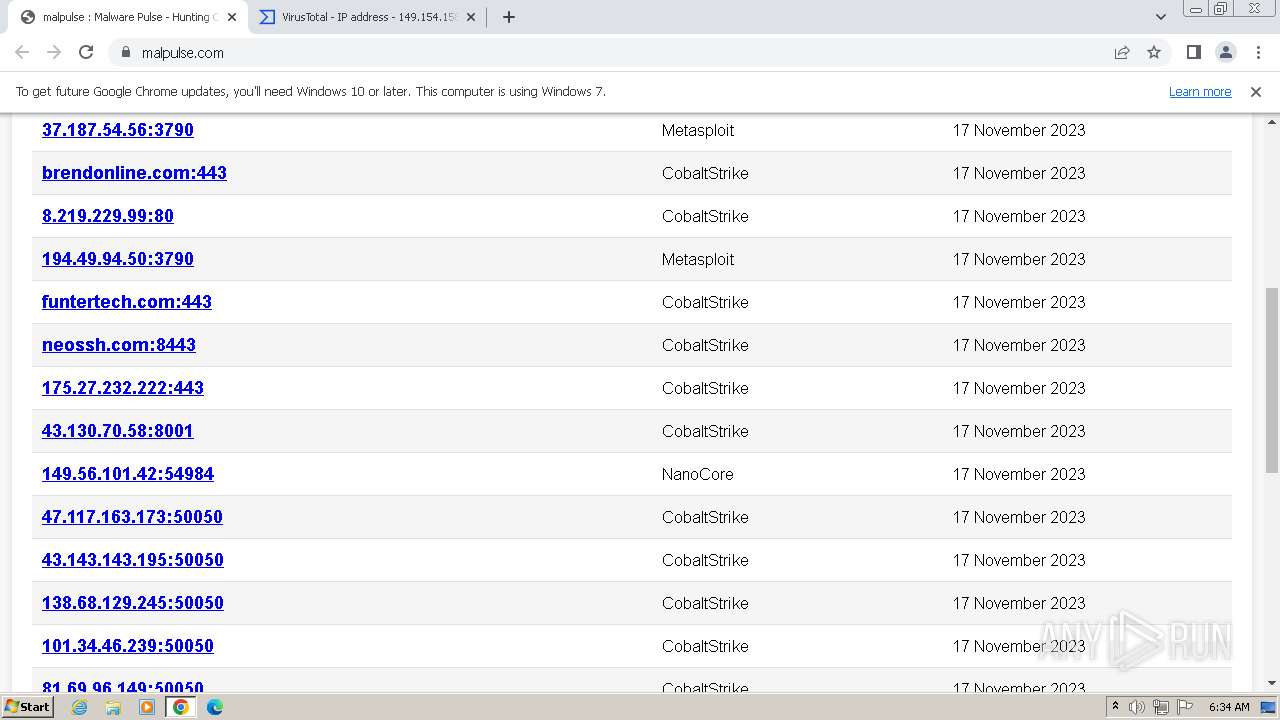
Task: Bookmark this tab with the star icon
Action: [x=1154, y=52]
